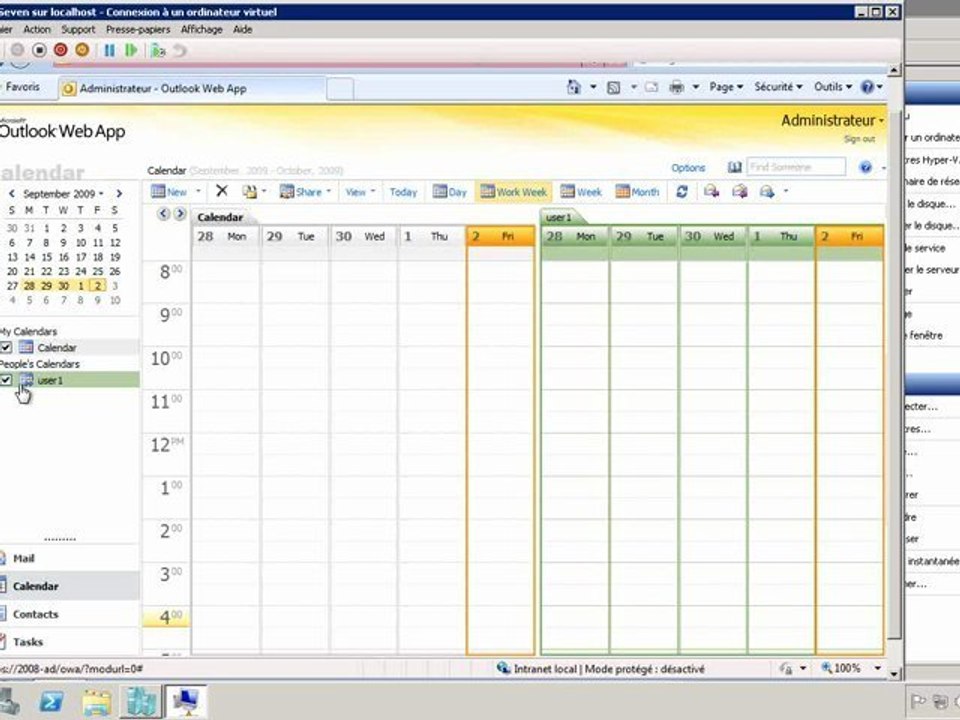
Task: Click the green VM reset/play icon
Action: [x=130, y=50]
